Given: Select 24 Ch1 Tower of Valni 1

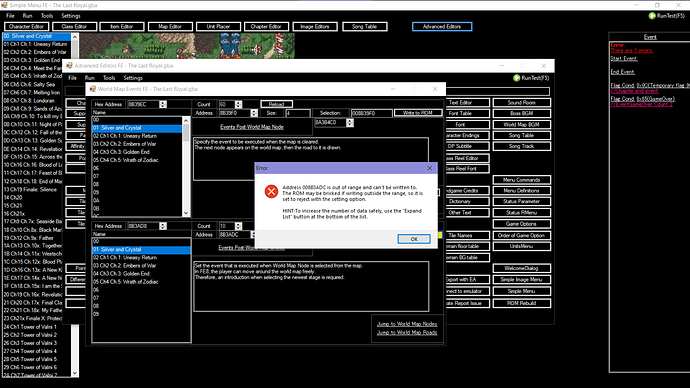Looking at the screenshot, I should tap(37, 327).
